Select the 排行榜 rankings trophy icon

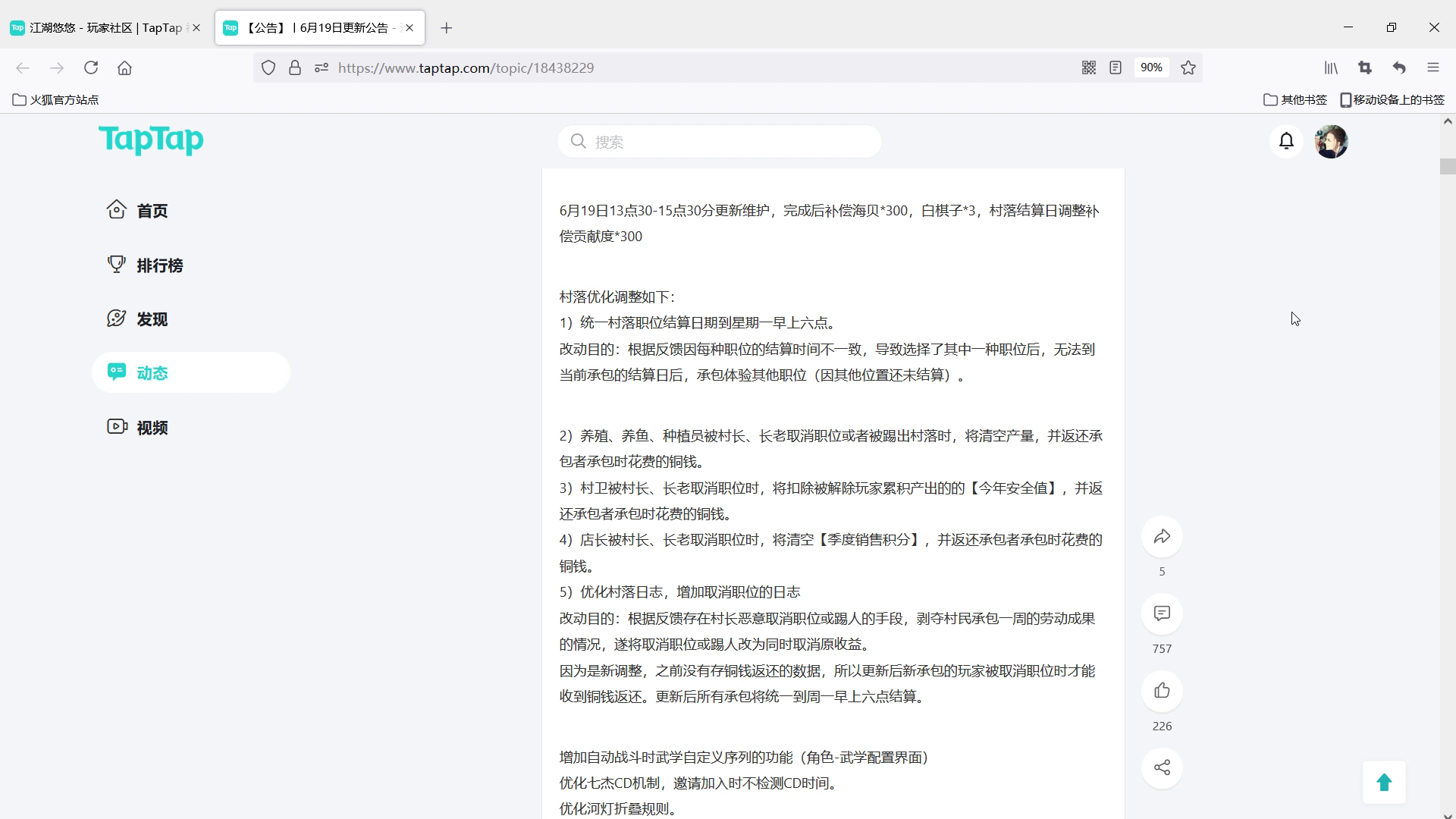coord(116,264)
